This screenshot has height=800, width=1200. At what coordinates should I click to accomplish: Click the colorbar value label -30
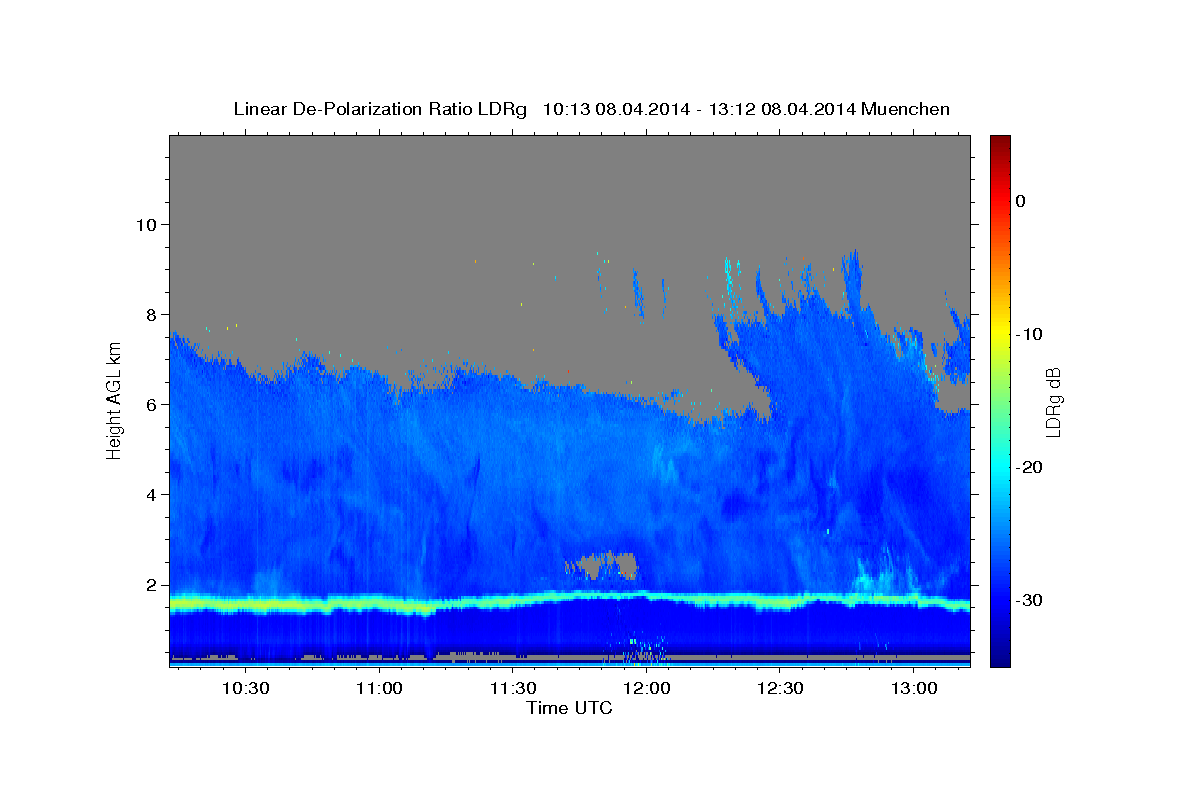coord(1030,600)
